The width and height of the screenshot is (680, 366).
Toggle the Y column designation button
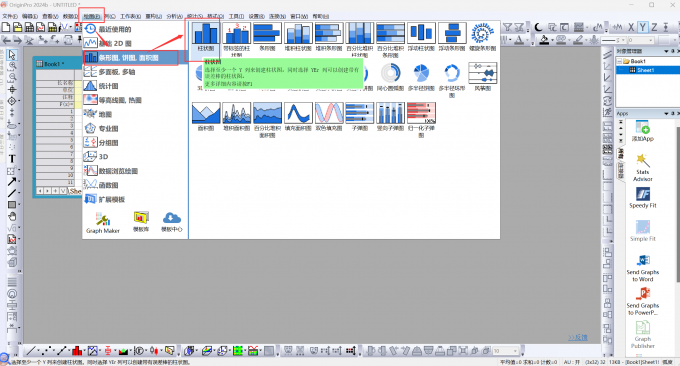[643, 27]
